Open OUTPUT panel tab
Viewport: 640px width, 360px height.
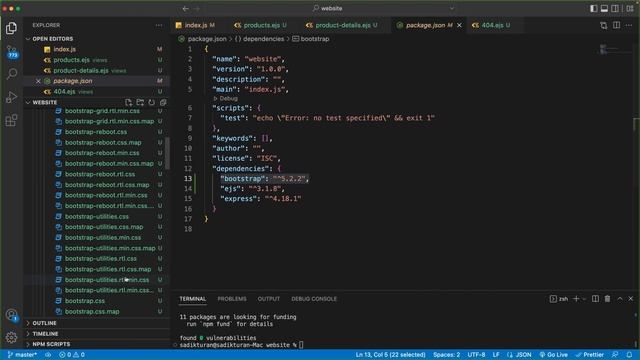(x=269, y=299)
